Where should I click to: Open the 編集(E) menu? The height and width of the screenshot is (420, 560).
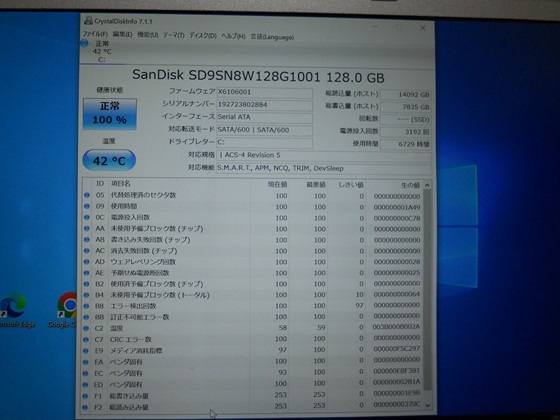coord(122,34)
